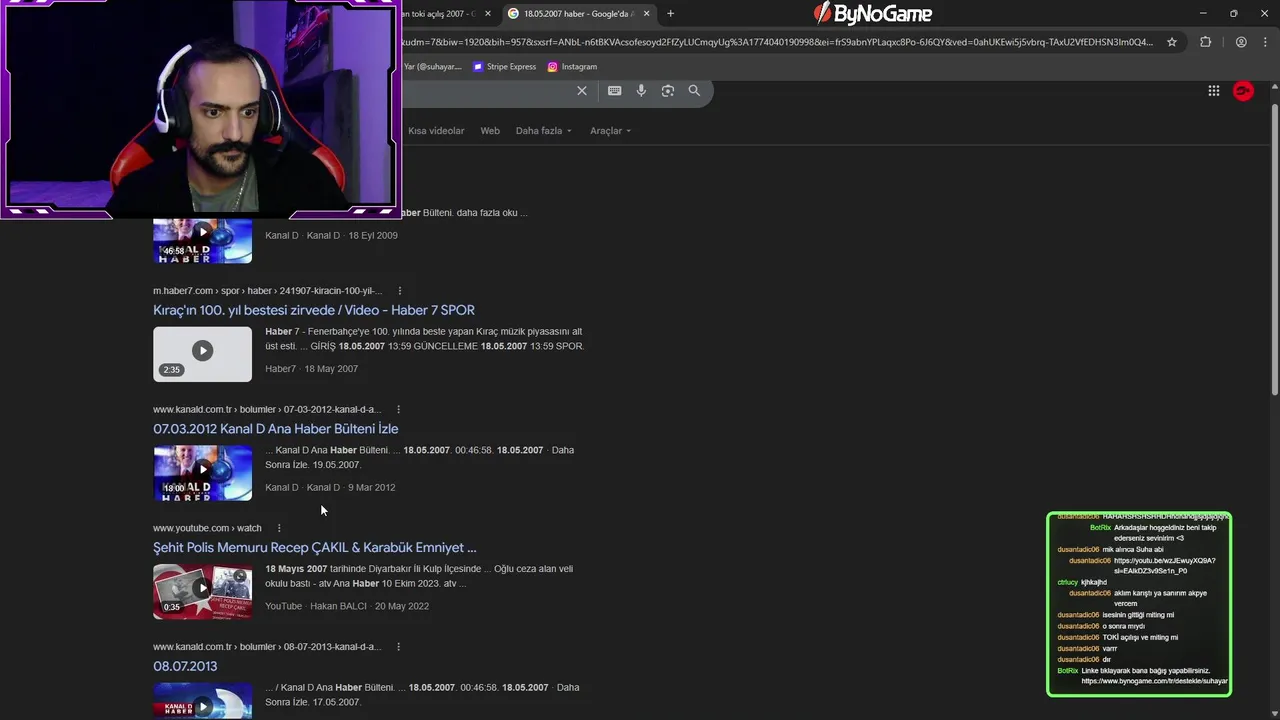Click the 'www.youtube.com › watch' breadcrumb
The width and height of the screenshot is (1280, 720).
[207, 528]
